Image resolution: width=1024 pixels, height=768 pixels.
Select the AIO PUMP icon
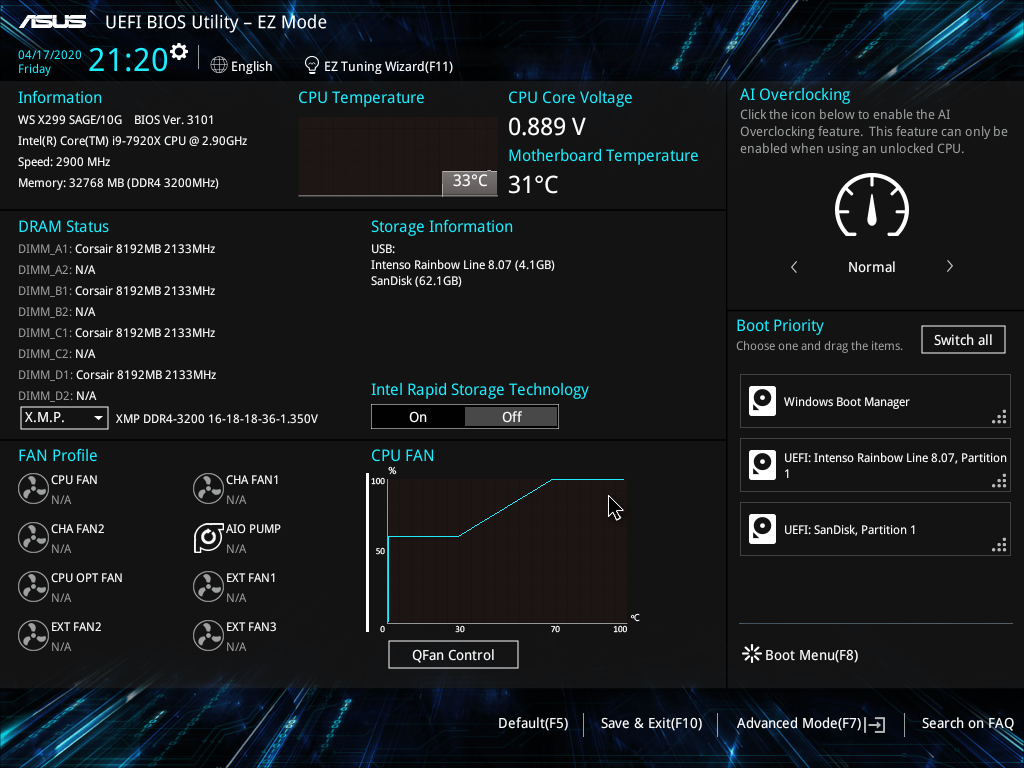click(x=208, y=537)
